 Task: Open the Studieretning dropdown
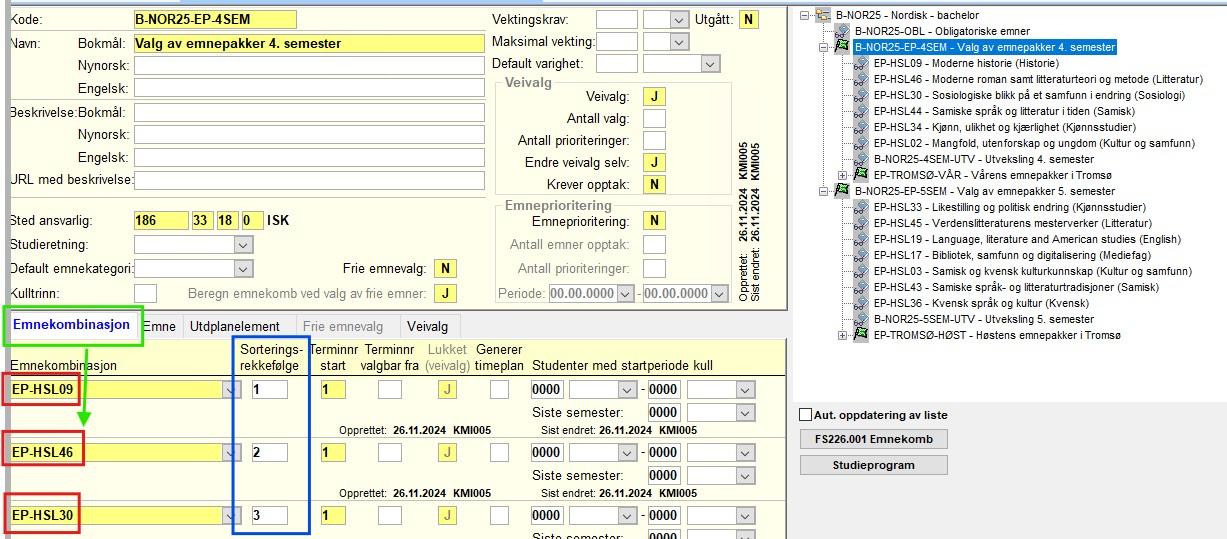[243, 245]
